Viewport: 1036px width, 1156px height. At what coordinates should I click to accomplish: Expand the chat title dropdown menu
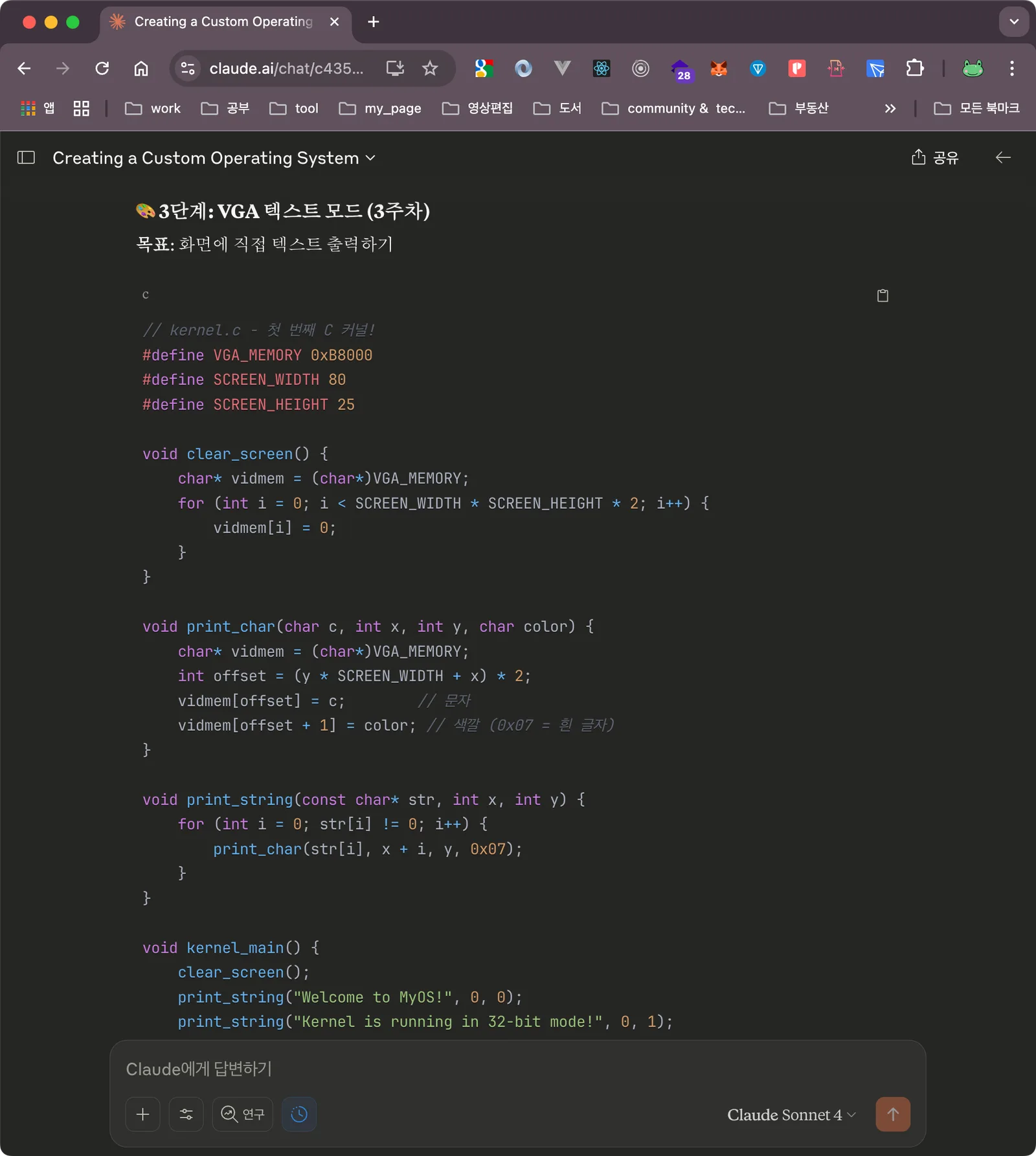(370, 158)
